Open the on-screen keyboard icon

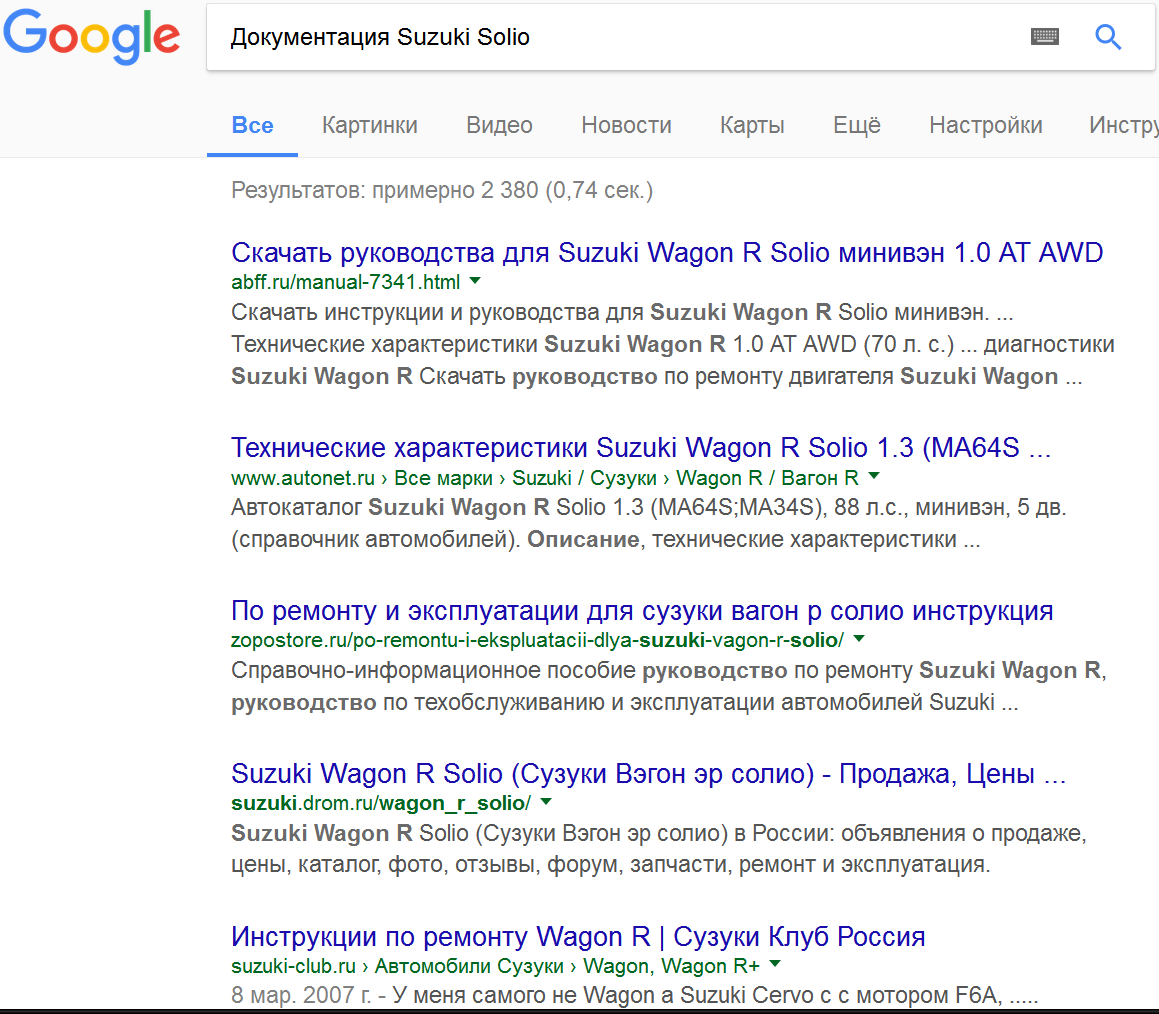click(1044, 36)
